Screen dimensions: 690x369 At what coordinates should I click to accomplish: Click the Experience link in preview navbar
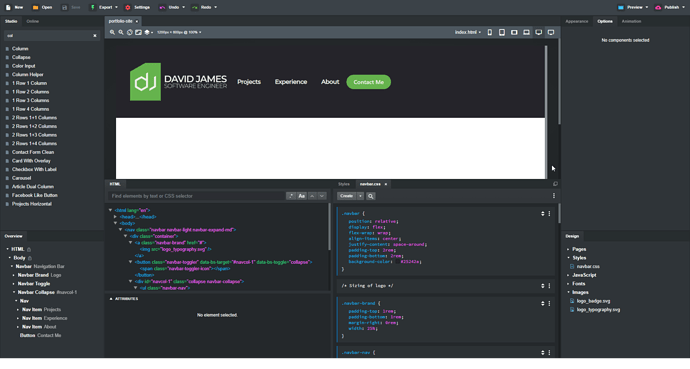[x=291, y=82]
